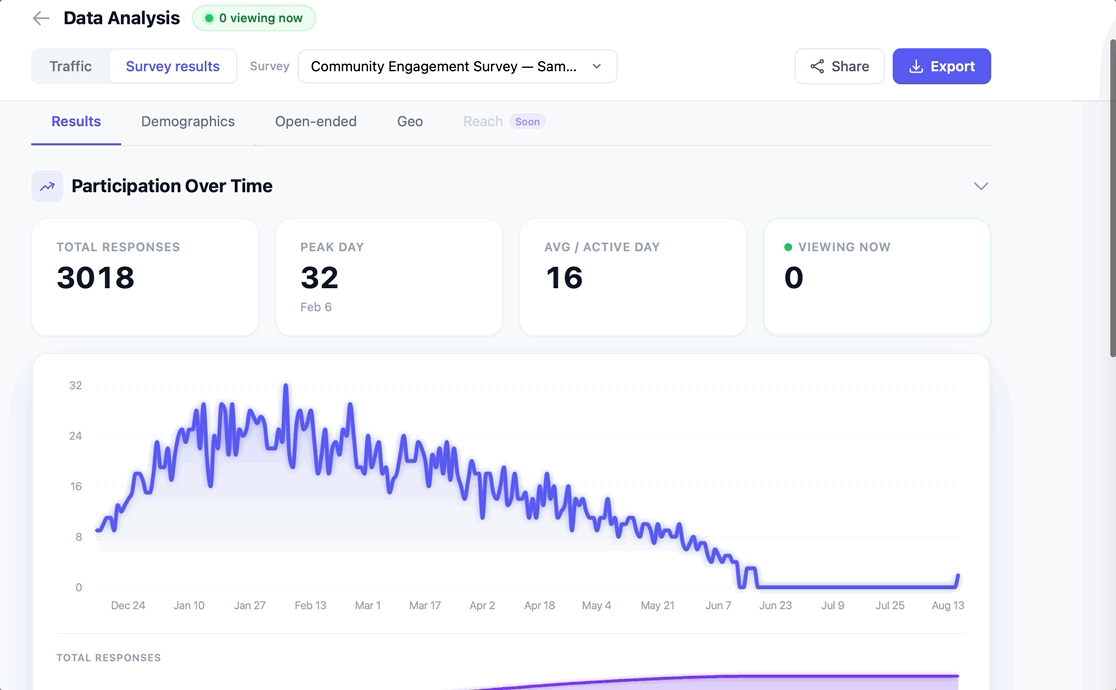Go to the Geo tab
Viewport: 1116px width, 690px height.
click(x=410, y=122)
